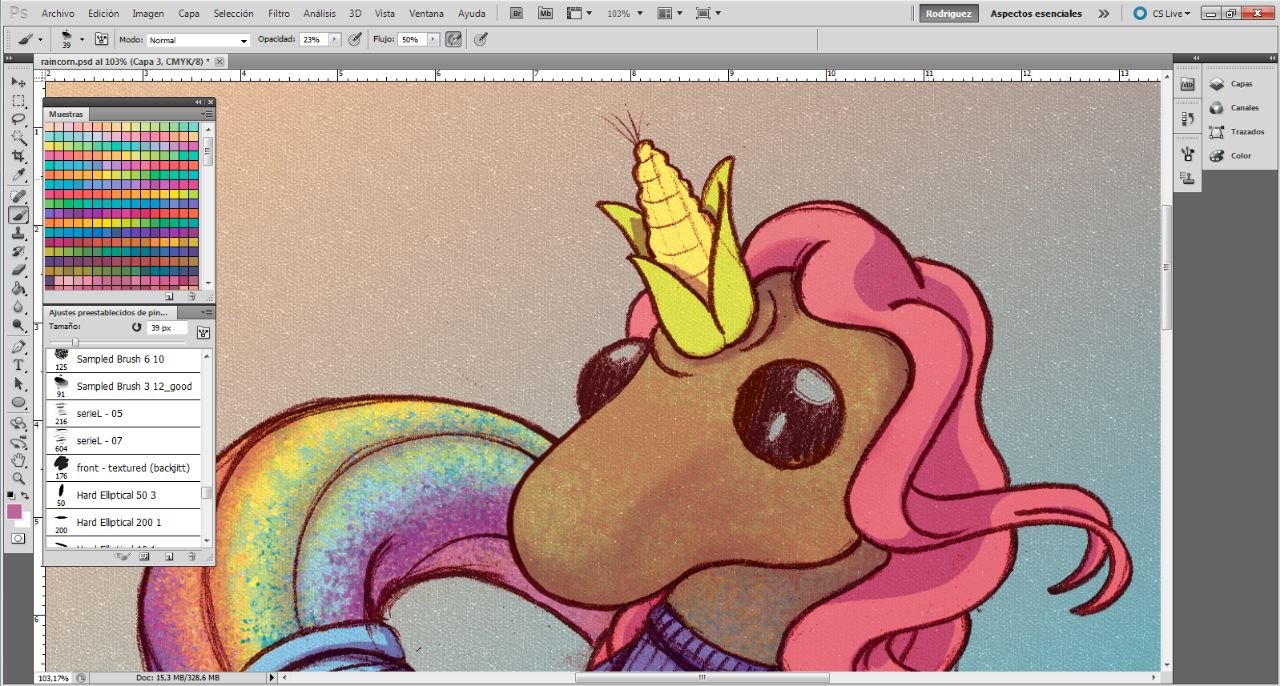
Task: Select the Clone Stamp tool
Action: pos(18,233)
